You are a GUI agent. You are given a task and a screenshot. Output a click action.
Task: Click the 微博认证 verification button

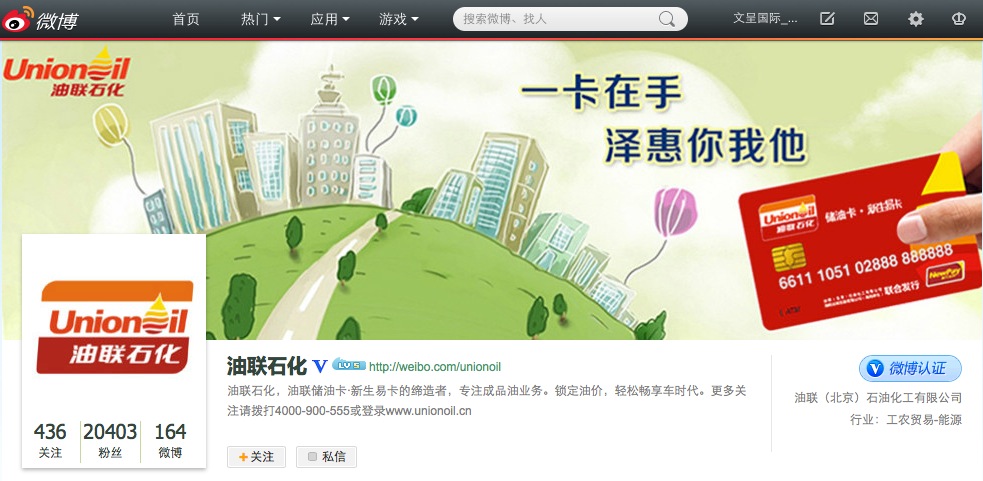910,368
